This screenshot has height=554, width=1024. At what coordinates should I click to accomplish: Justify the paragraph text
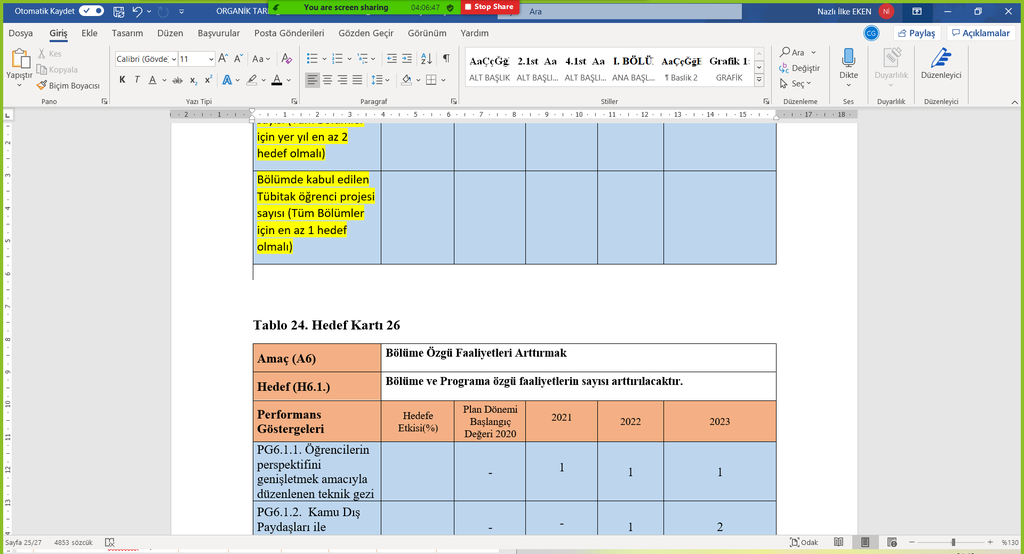(357, 80)
